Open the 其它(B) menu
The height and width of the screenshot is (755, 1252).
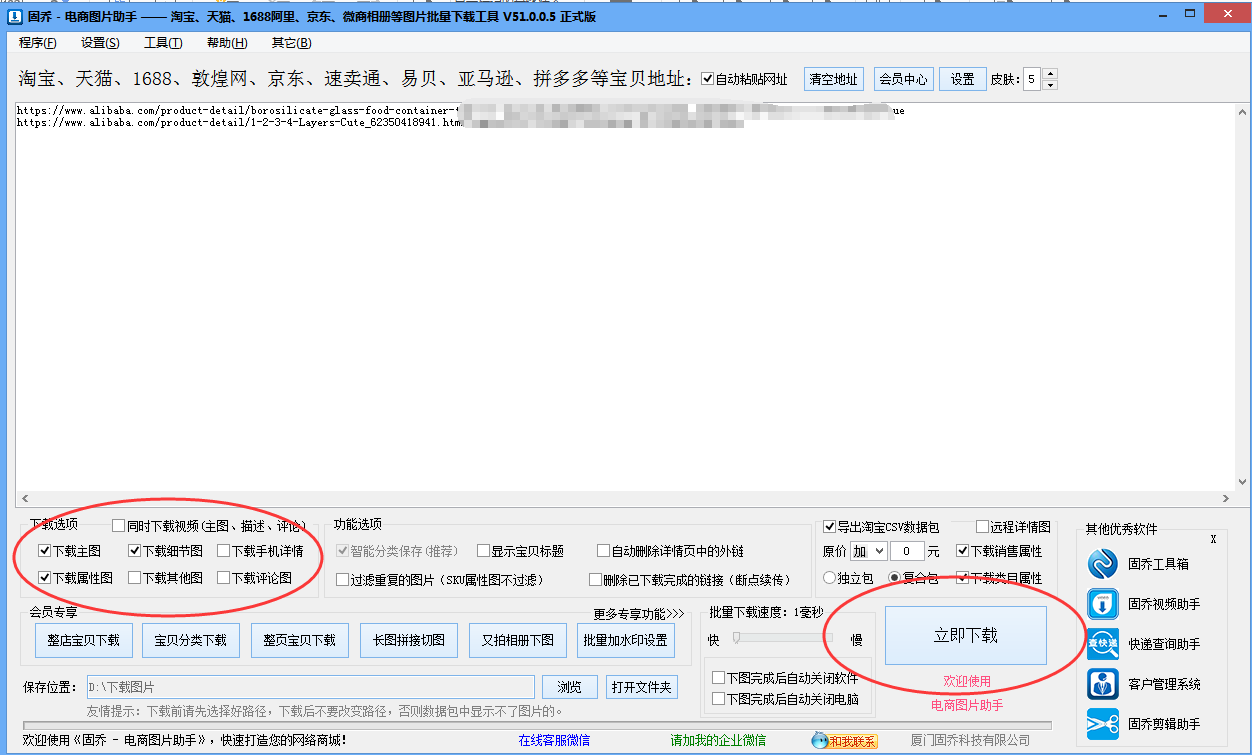pos(291,43)
